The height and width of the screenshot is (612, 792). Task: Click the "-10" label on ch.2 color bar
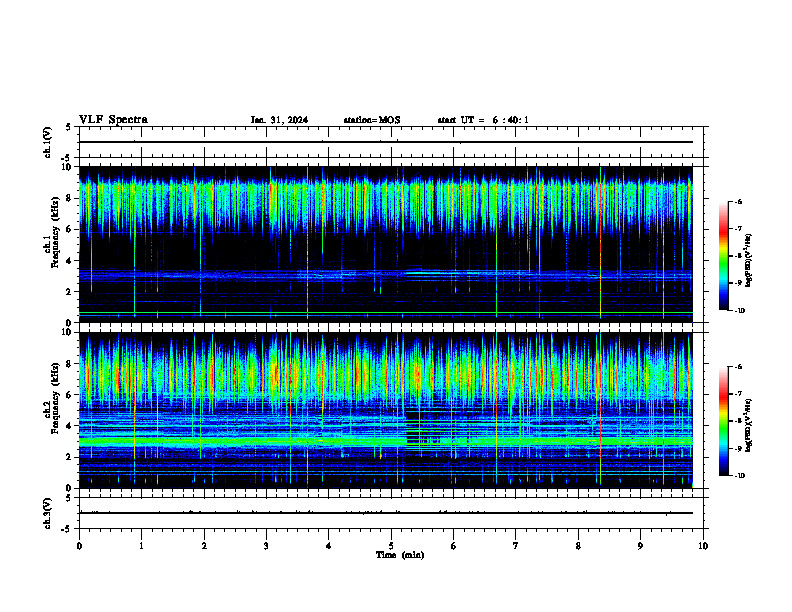pyautogui.click(x=739, y=476)
